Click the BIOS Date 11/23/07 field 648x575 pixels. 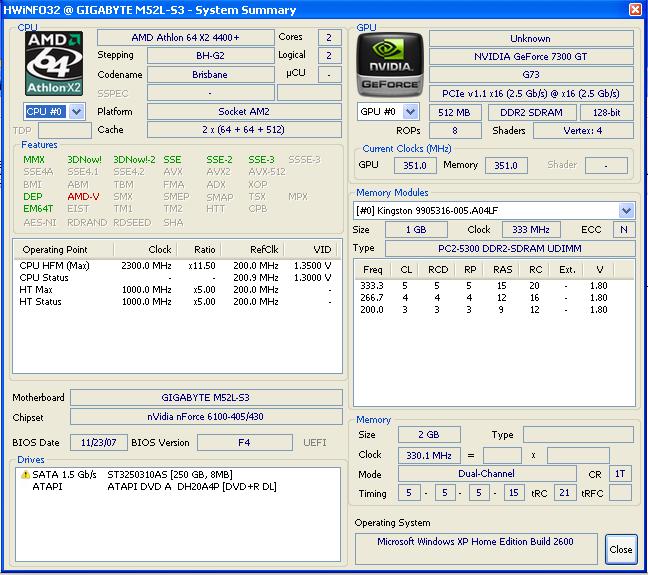coord(98,443)
